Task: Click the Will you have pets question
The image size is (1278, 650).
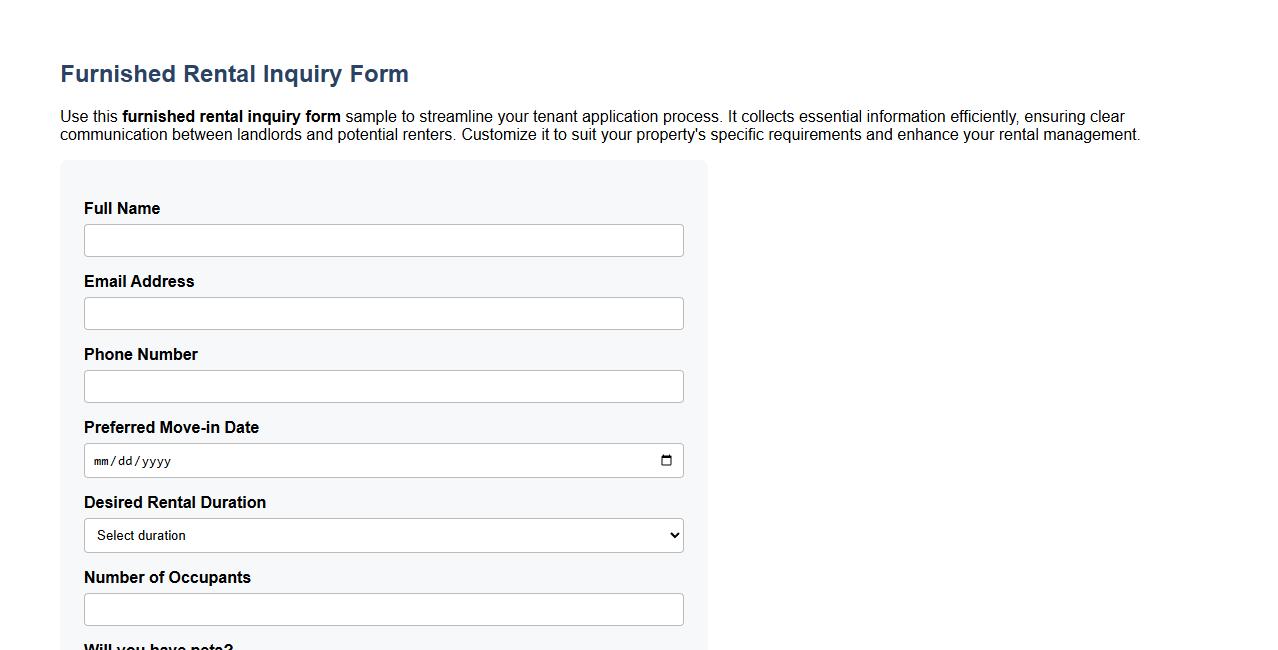Action: point(158,646)
